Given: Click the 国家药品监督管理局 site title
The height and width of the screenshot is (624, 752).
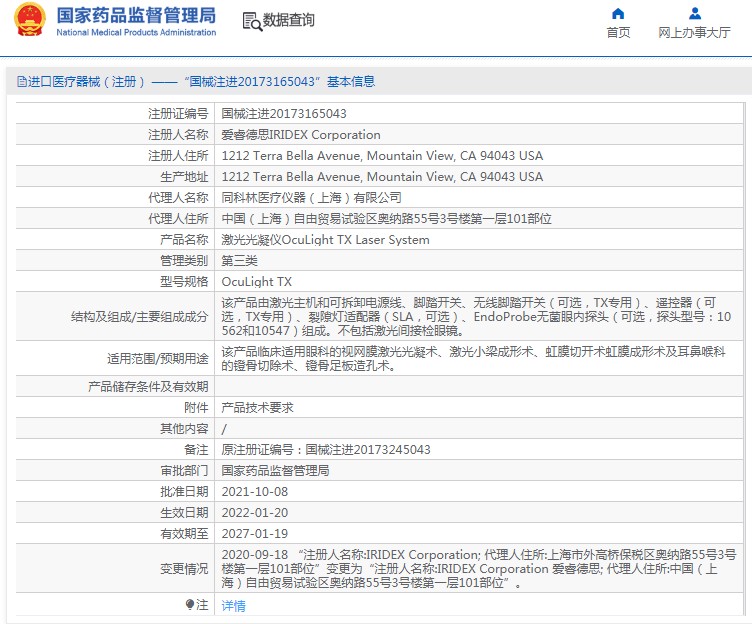Looking at the screenshot, I should (136, 15).
